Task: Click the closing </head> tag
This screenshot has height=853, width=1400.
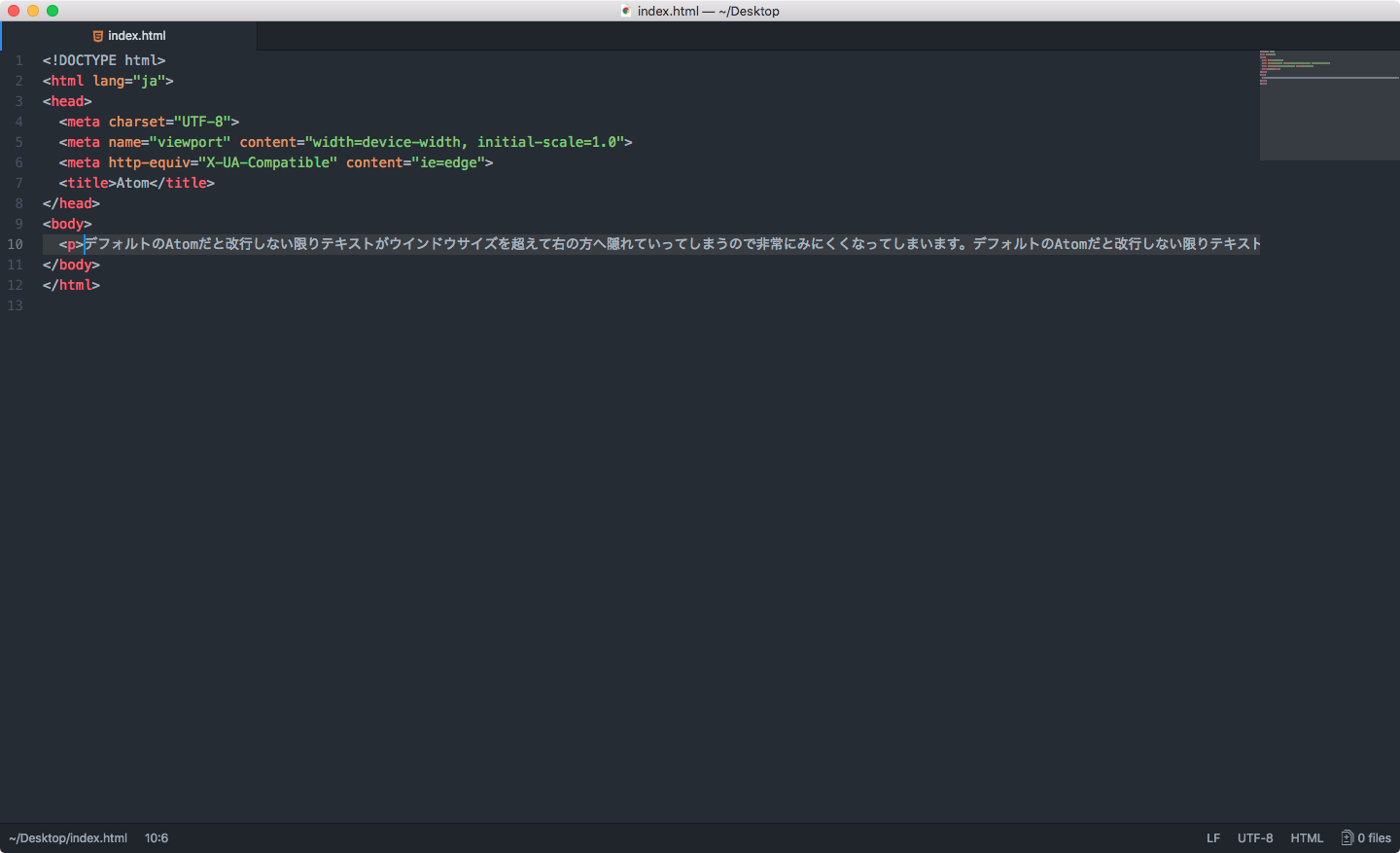Action: (71, 203)
